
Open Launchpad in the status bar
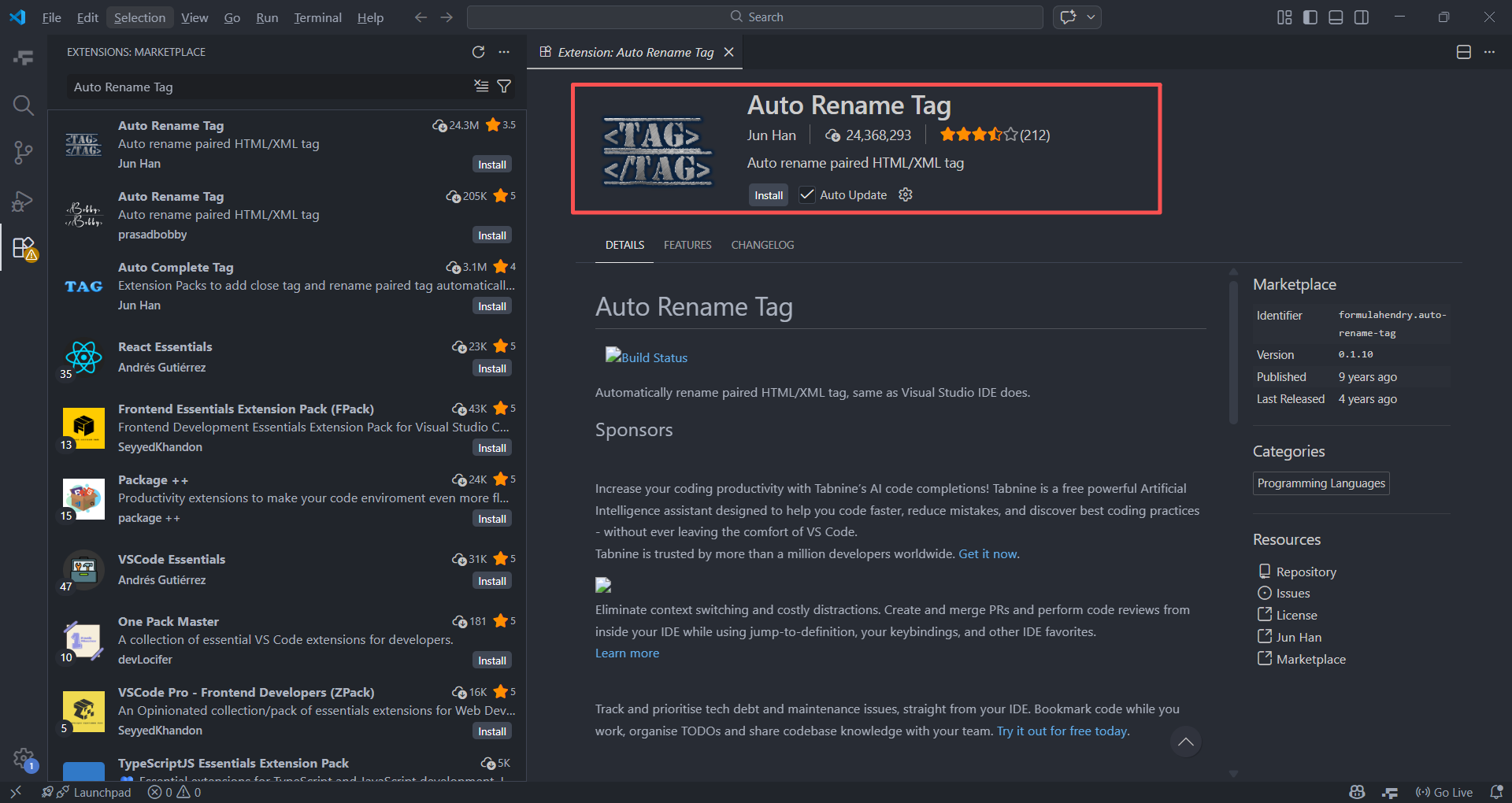[87, 792]
